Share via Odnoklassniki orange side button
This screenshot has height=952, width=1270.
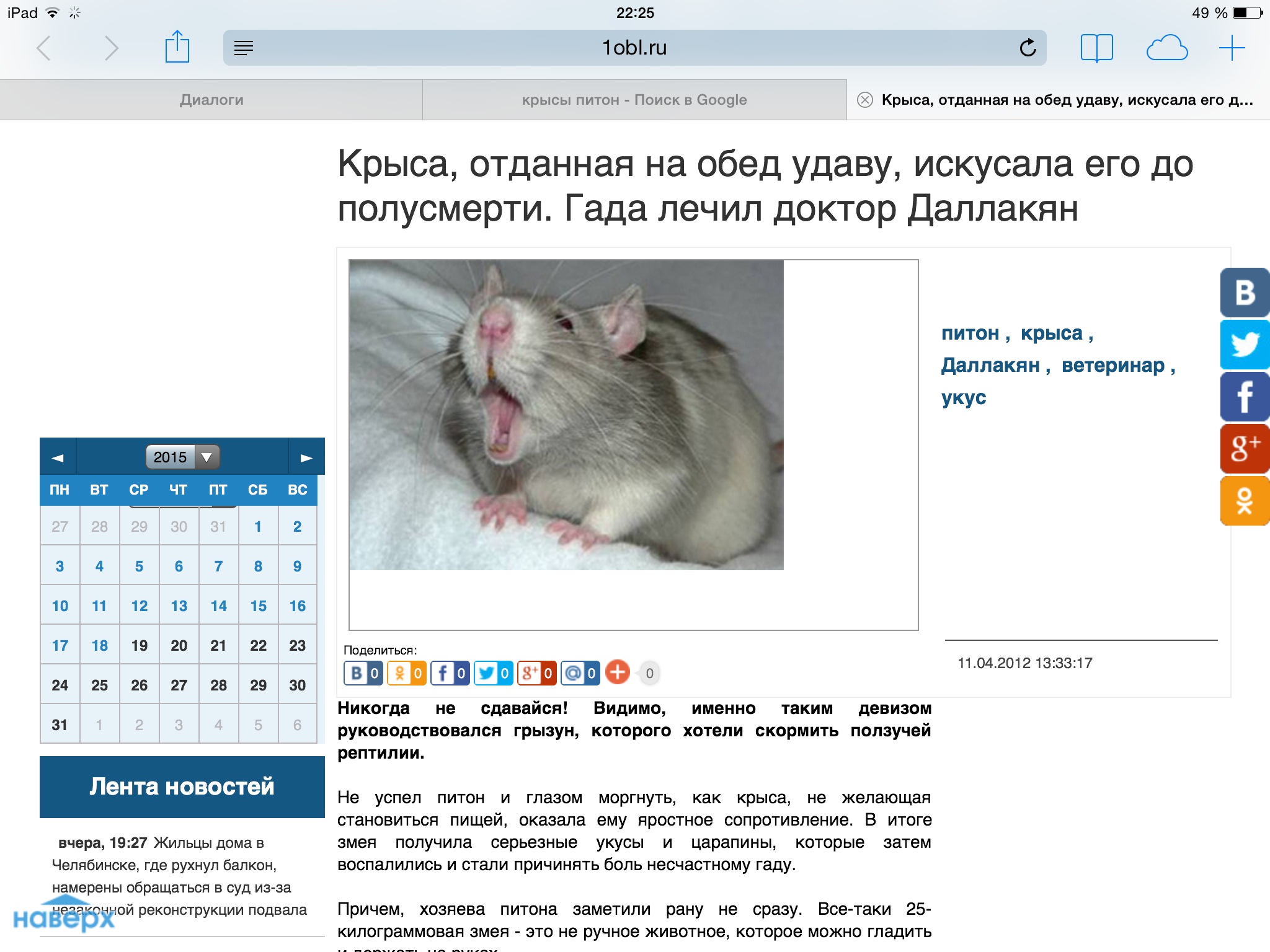(1245, 500)
